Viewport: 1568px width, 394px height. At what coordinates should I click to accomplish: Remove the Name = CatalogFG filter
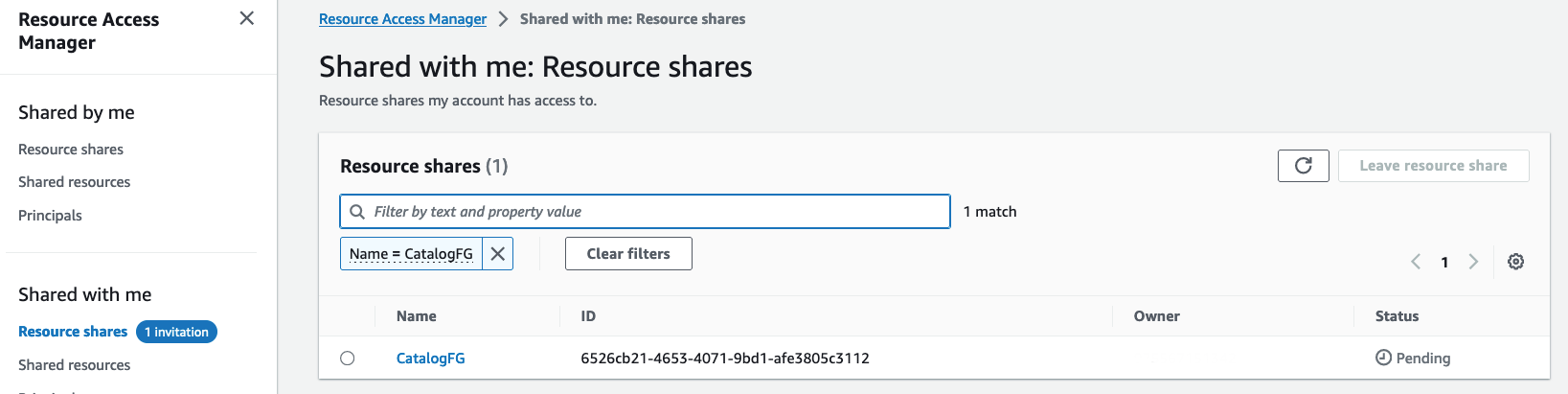click(498, 254)
